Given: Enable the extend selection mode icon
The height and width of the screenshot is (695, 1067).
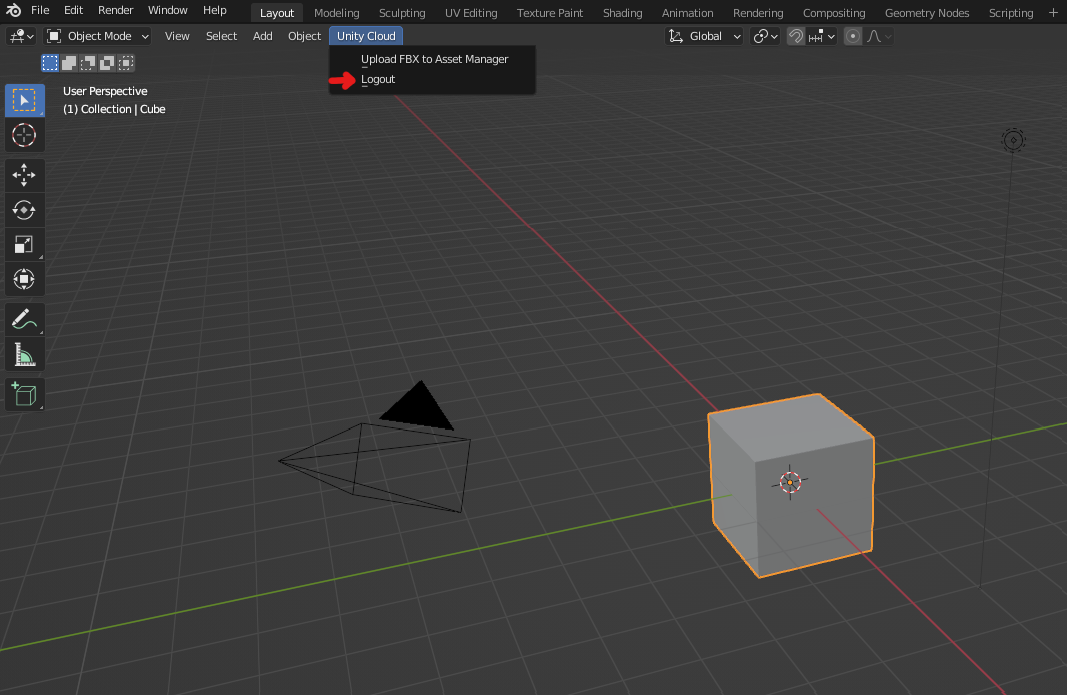Looking at the screenshot, I should 69,63.
